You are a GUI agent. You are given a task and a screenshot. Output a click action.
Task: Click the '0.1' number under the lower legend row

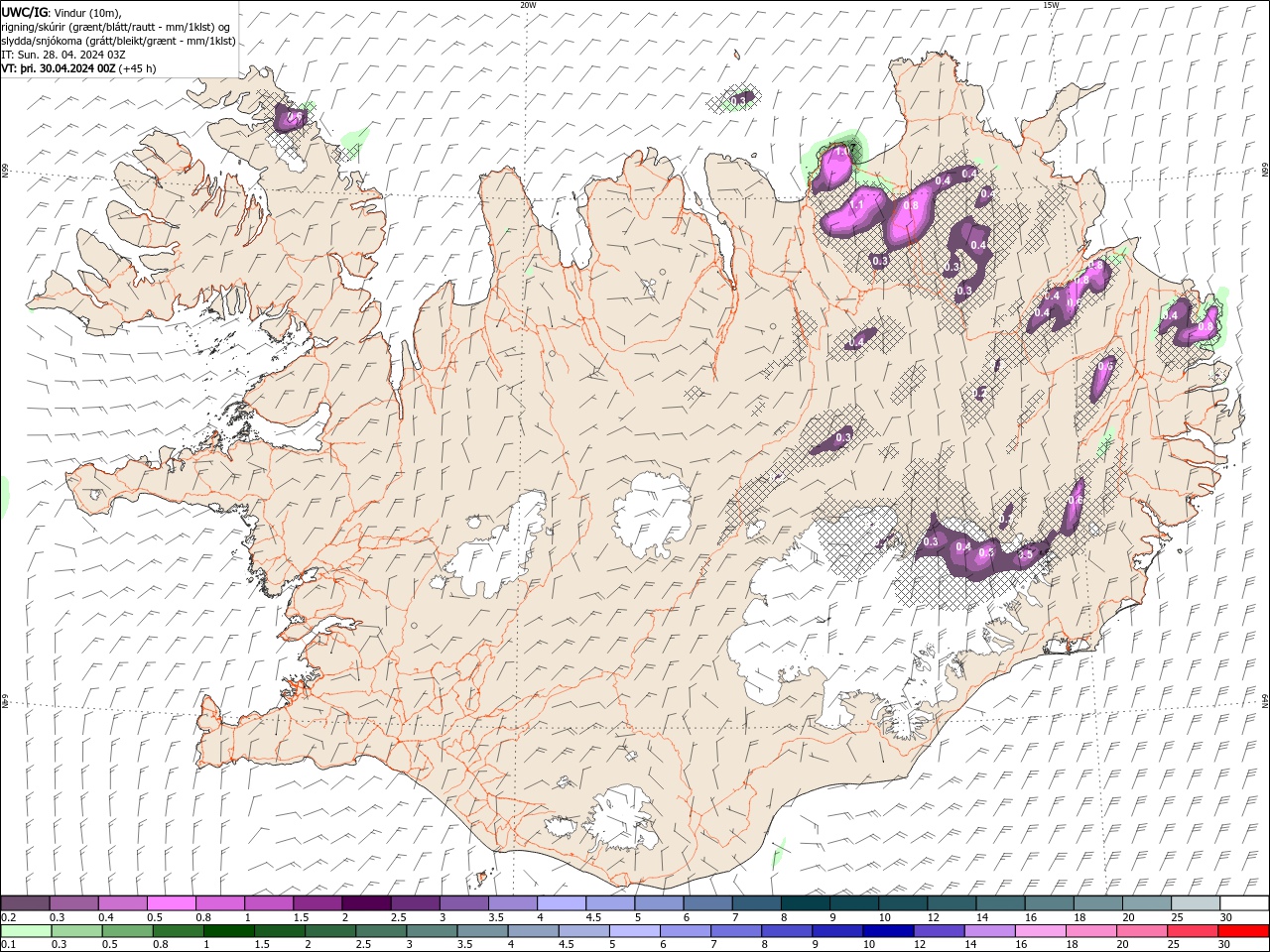point(8,945)
